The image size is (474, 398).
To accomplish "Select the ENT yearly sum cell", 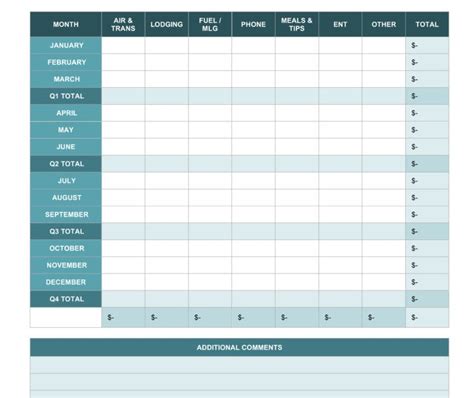I will point(340,318).
